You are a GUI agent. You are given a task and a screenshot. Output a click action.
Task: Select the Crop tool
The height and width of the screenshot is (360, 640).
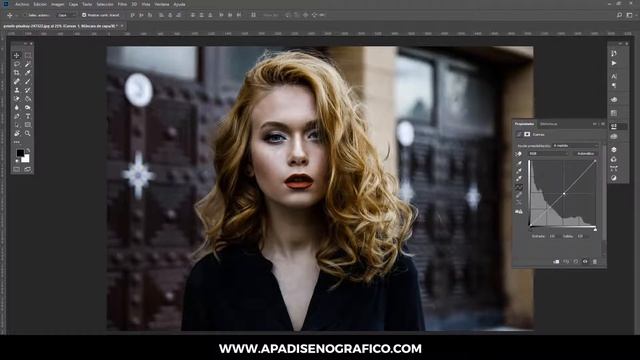click(17, 73)
